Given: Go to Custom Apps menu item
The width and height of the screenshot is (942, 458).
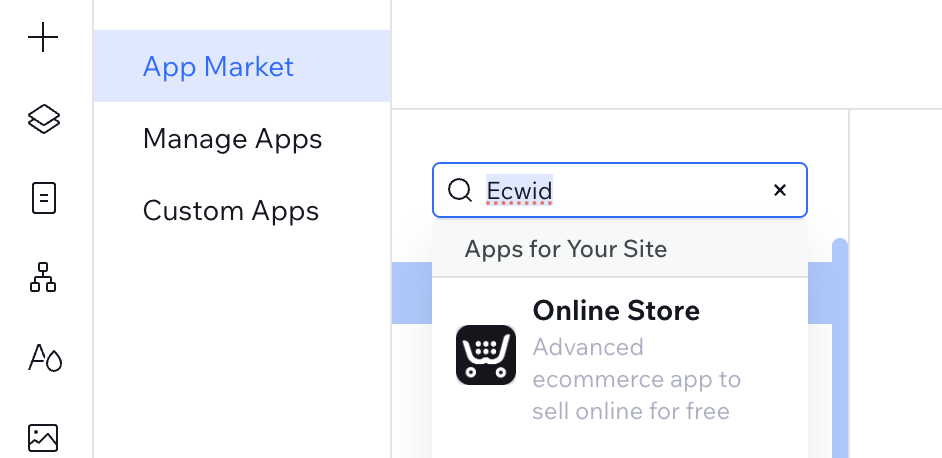Looking at the screenshot, I should 230,211.
